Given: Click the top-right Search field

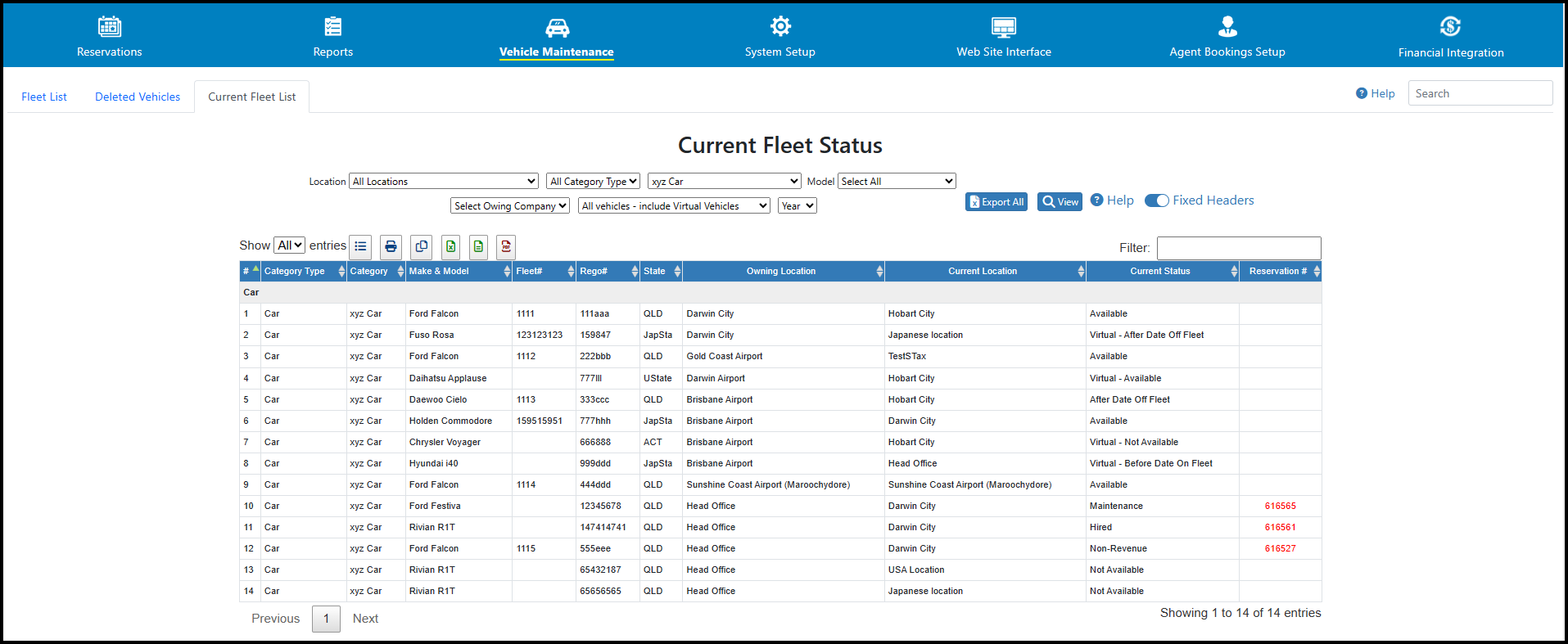Looking at the screenshot, I should click(x=1480, y=93).
